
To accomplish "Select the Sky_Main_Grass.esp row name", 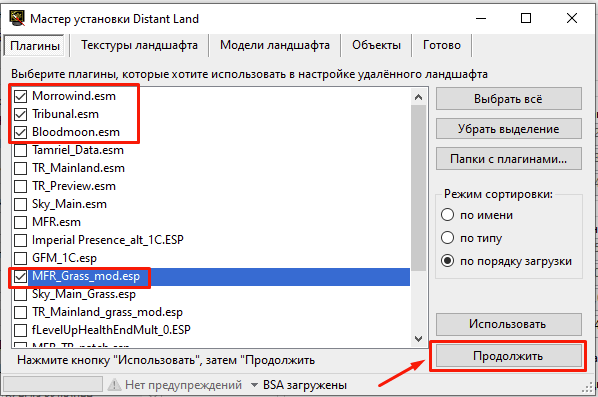I will click(84, 294).
